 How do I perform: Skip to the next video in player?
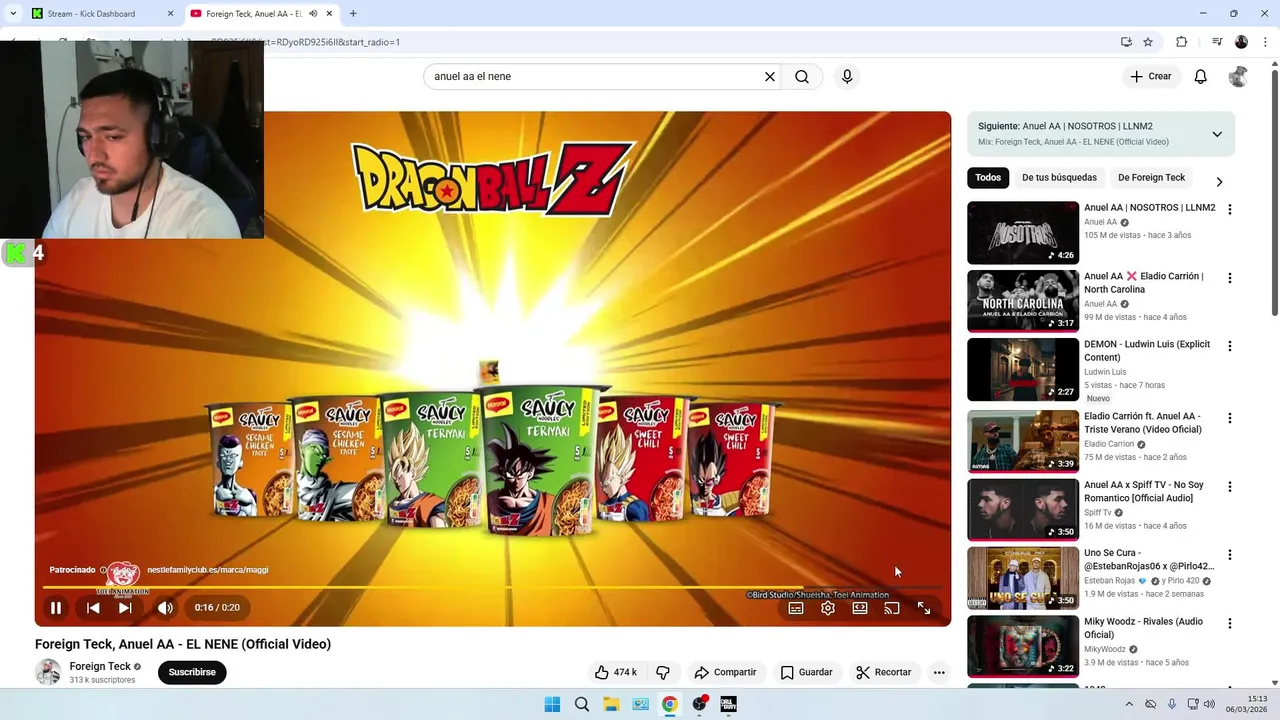[x=125, y=607]
